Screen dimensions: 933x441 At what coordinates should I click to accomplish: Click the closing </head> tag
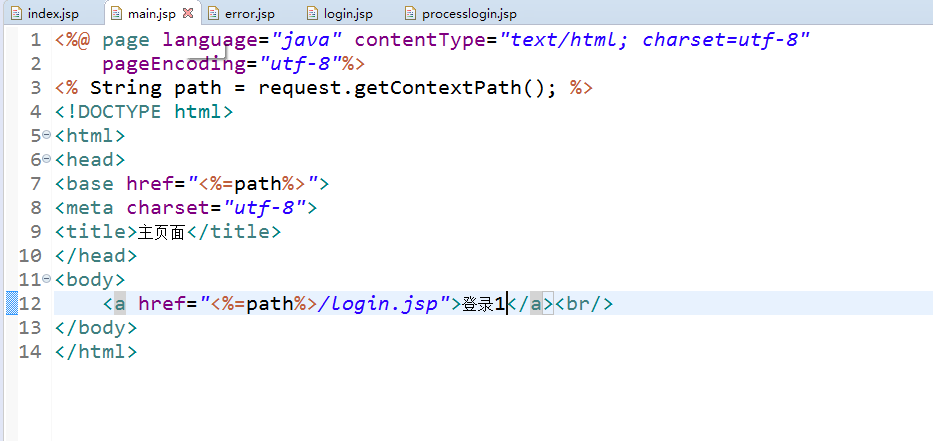[x=96, y=256]
